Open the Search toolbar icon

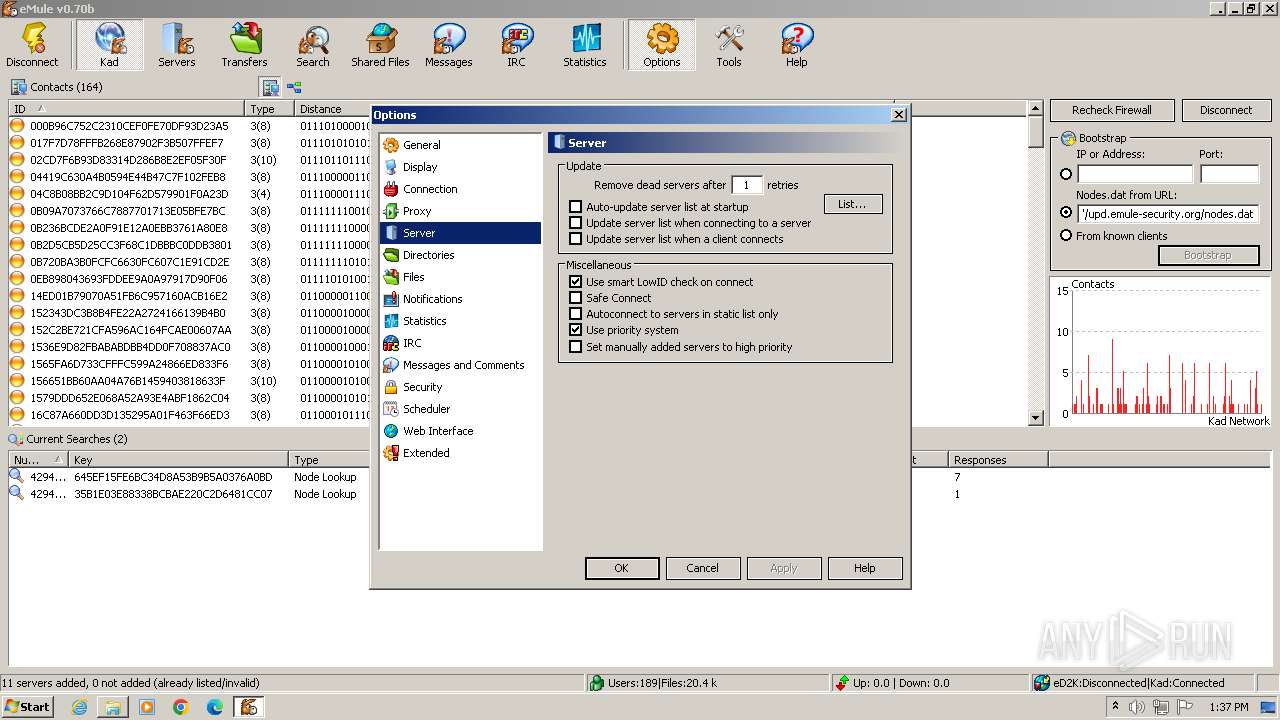313,46
